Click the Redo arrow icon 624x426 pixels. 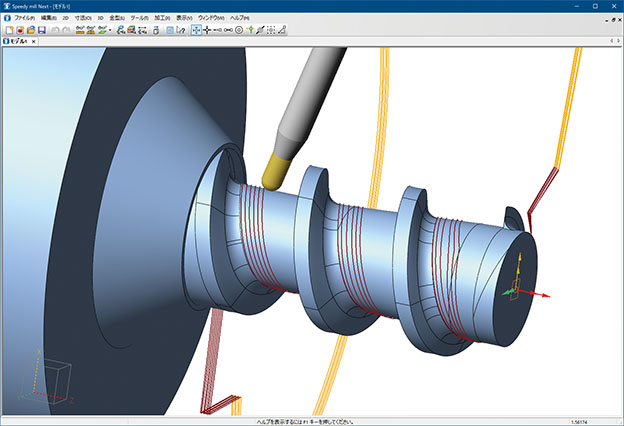click(x=67, y=30)
